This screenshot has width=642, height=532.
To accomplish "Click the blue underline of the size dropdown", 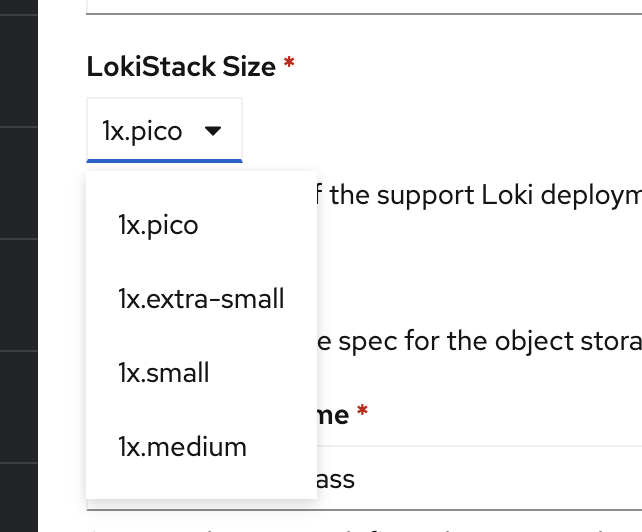I will tap(164, 160).
